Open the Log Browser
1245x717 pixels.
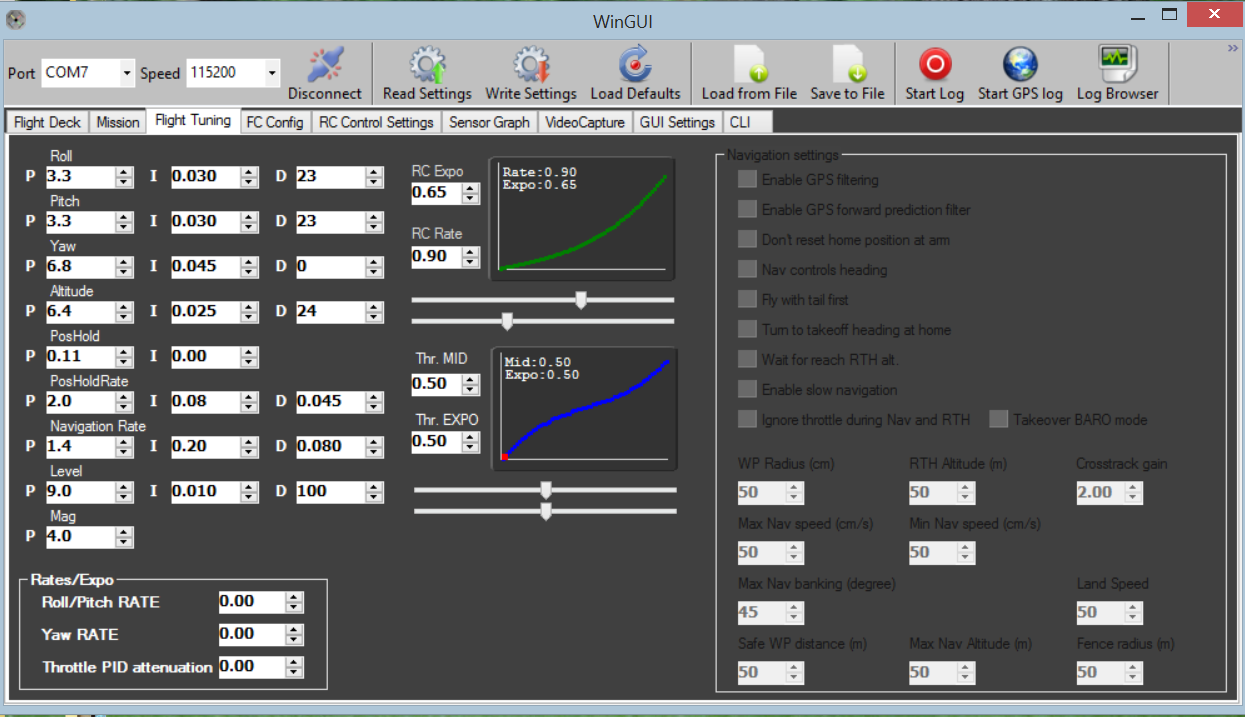[x=1117, y=65]
